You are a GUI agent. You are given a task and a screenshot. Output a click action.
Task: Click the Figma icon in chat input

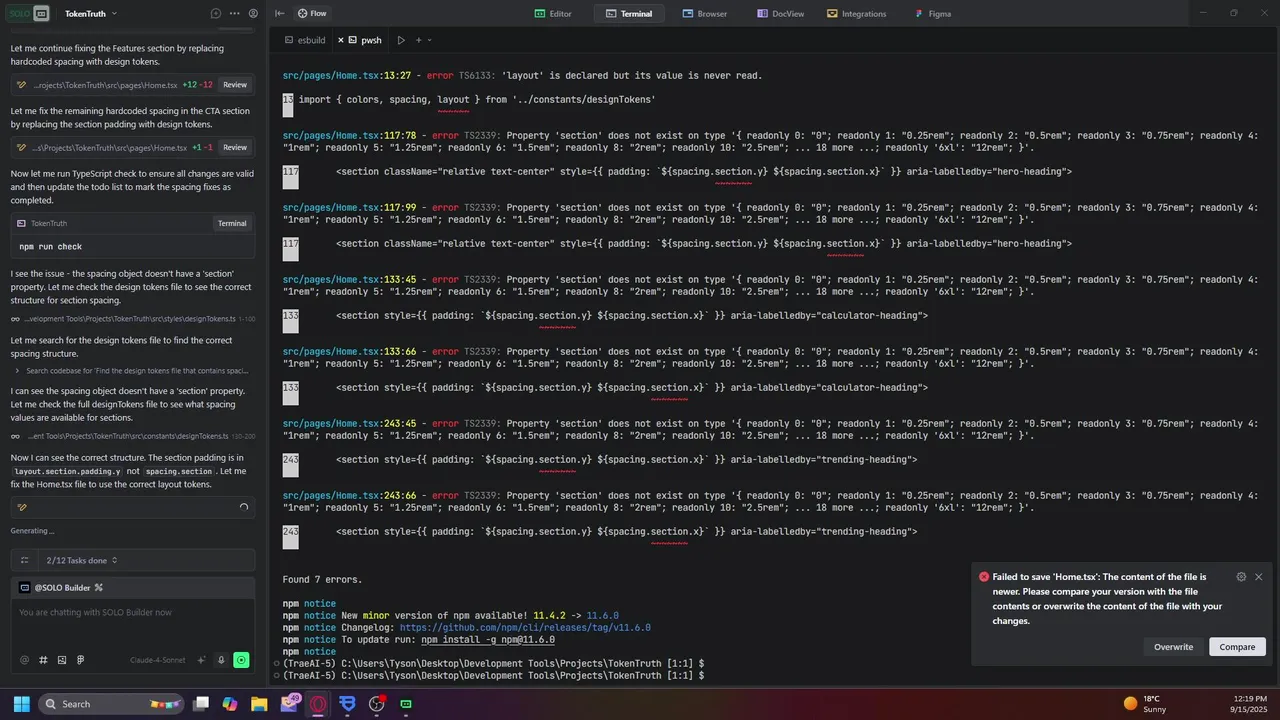(80, 660)
